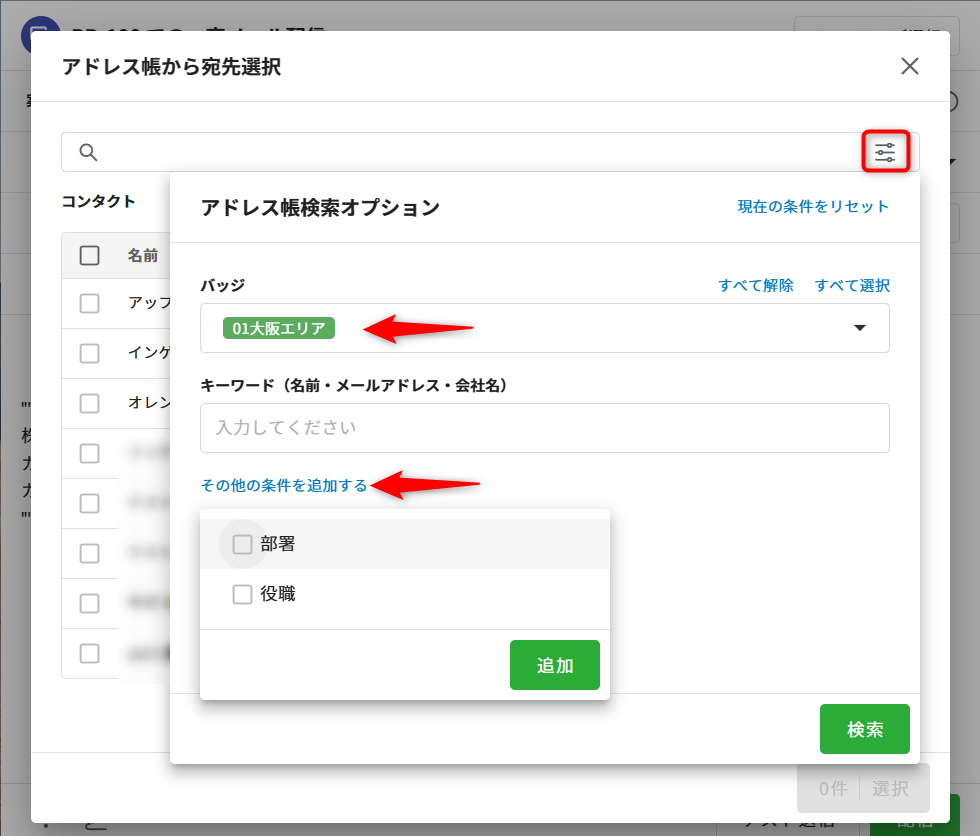Click the search filter options slider icon
Screen dimensions: 980x836
point(885,152)
